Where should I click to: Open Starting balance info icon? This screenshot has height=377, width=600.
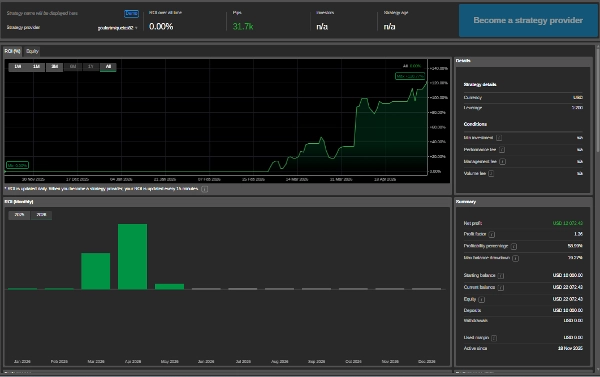(x=501, y=276)
